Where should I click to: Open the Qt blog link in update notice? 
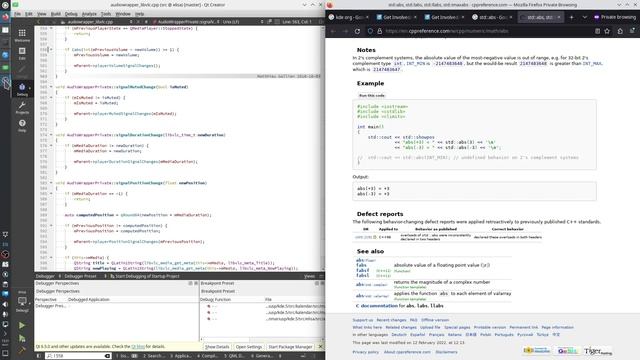tap(138, 347)
